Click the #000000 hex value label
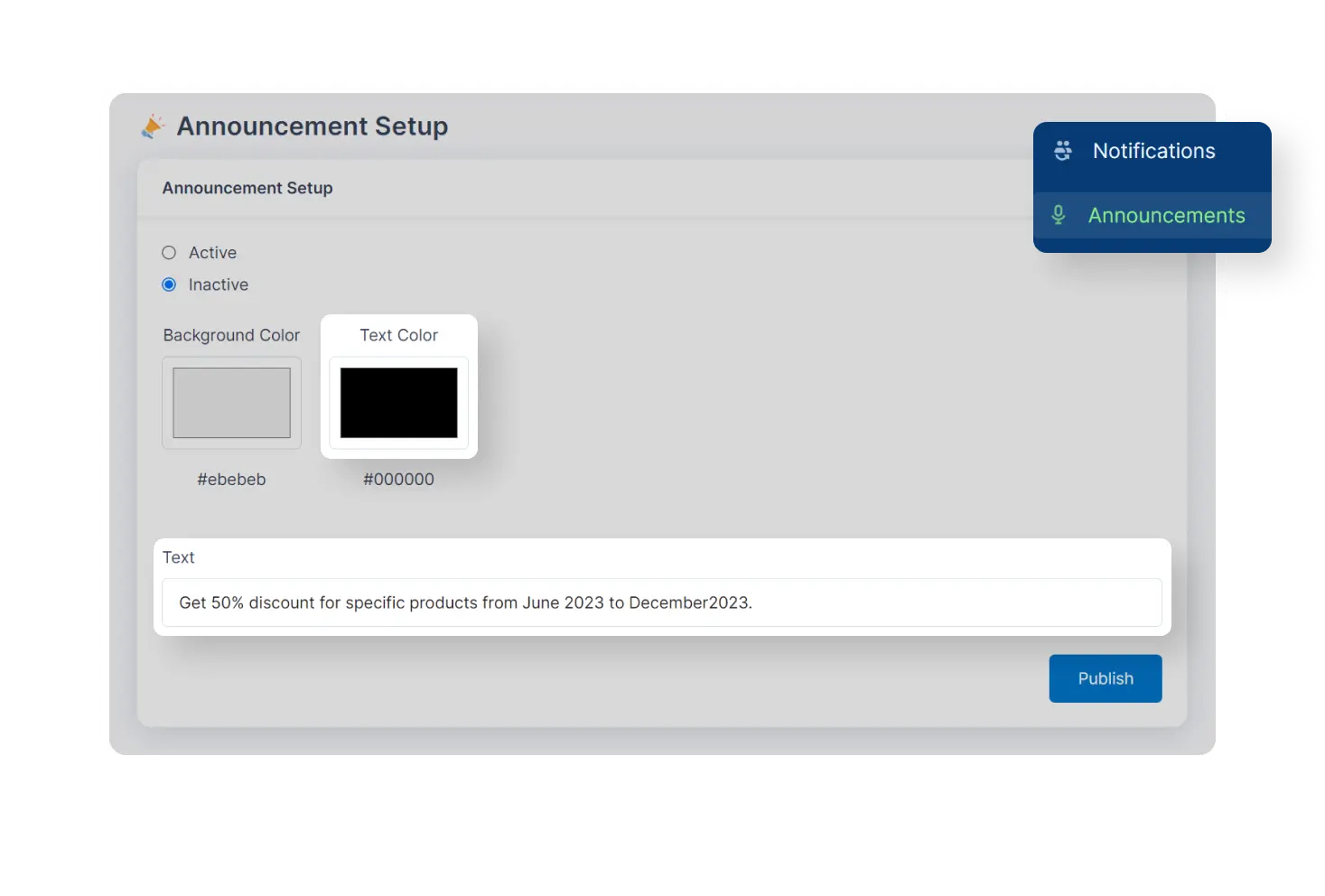1325x896 pixels. point(398,480)
